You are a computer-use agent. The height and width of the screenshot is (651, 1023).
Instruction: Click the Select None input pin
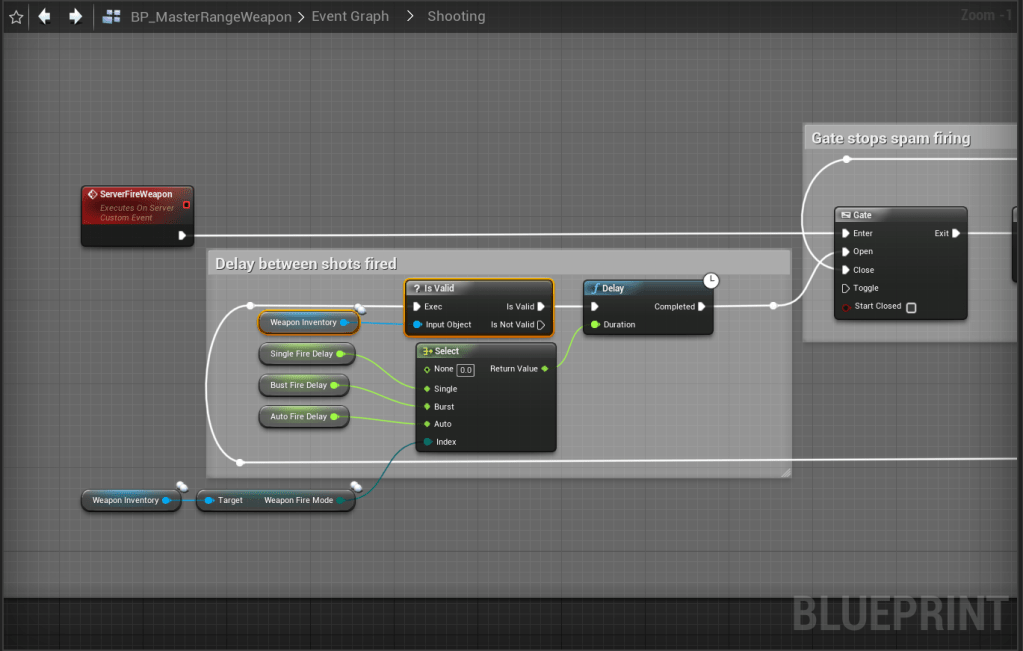427,370
